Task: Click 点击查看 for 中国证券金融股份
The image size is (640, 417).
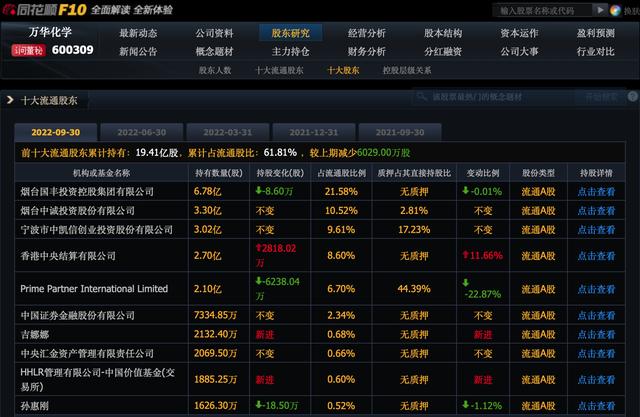Action: point(596,315)
